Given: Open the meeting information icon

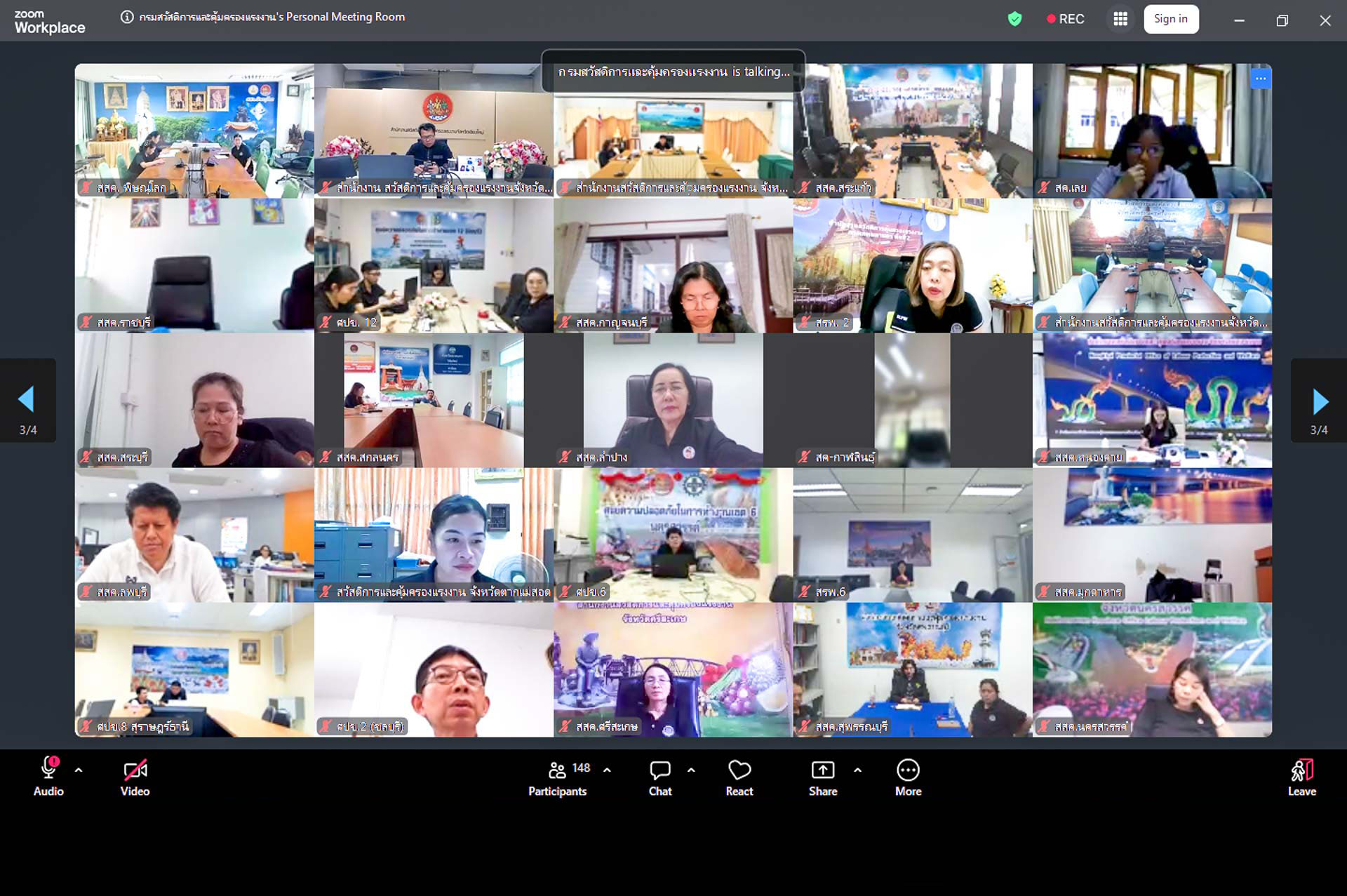Looking at the screenshot, I should [127, 17].
